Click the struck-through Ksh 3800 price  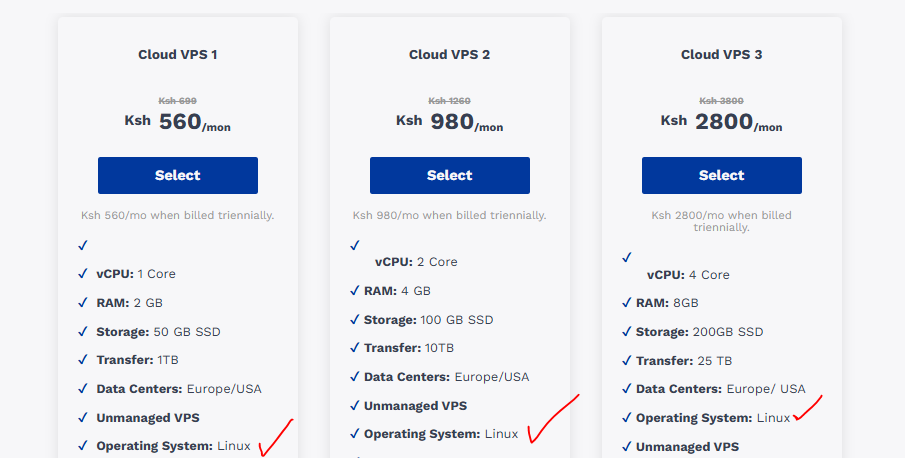click(x=721, y=101)
